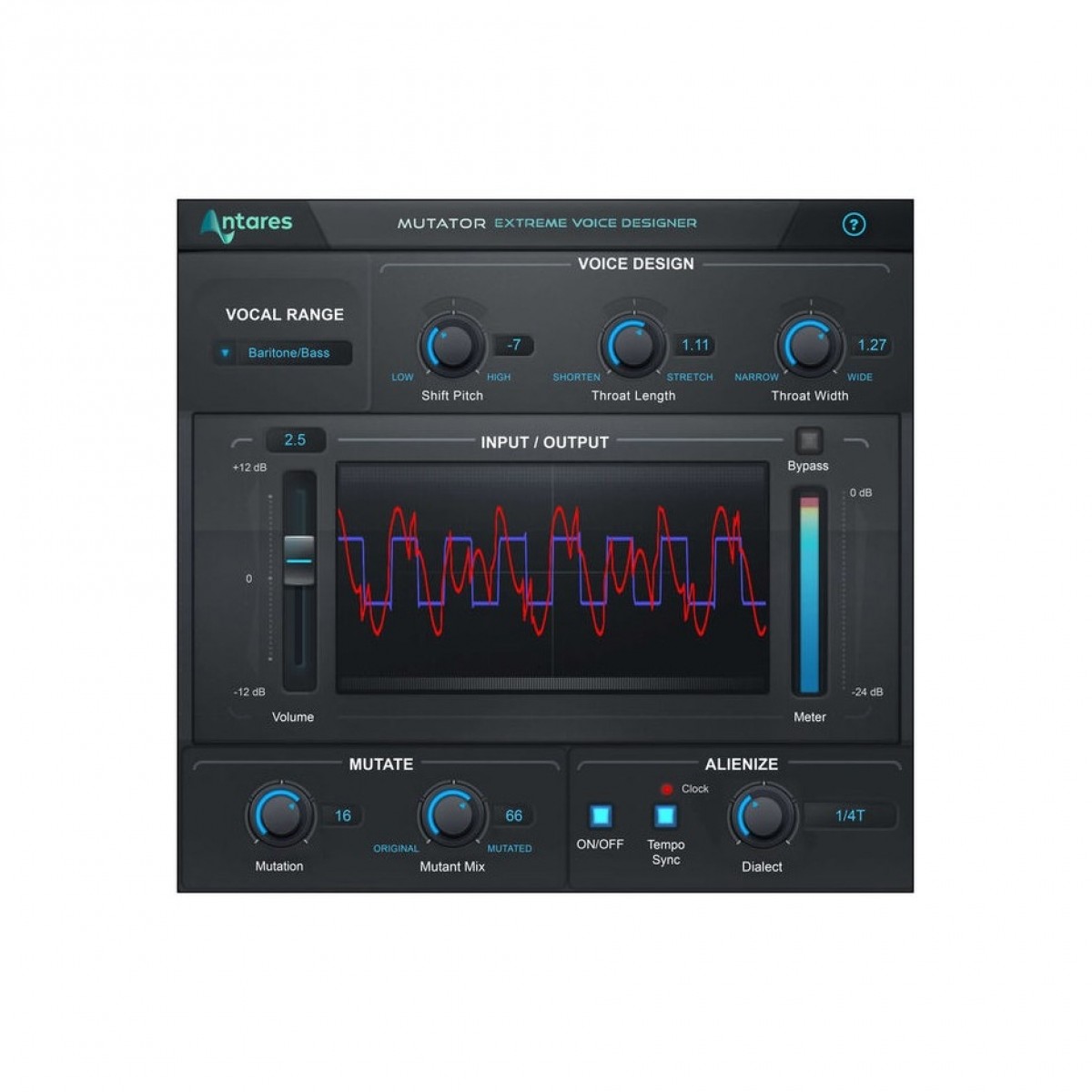Click the Dialect knob
The width and height of the screenshot is (1092, 1092).
tap(762, 815)
